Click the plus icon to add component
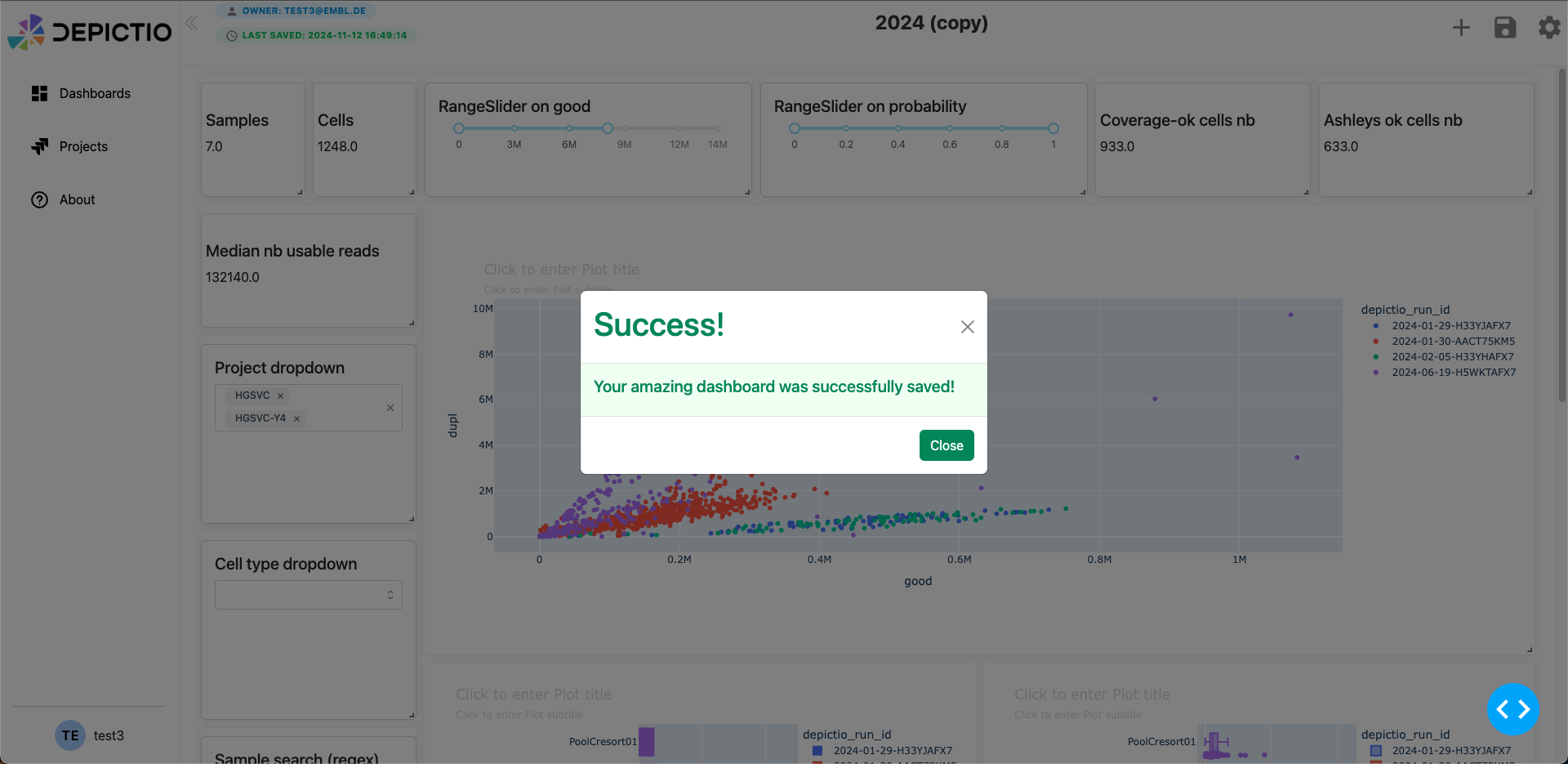This screenshot has height=764, width=1568. [1461, 28]
